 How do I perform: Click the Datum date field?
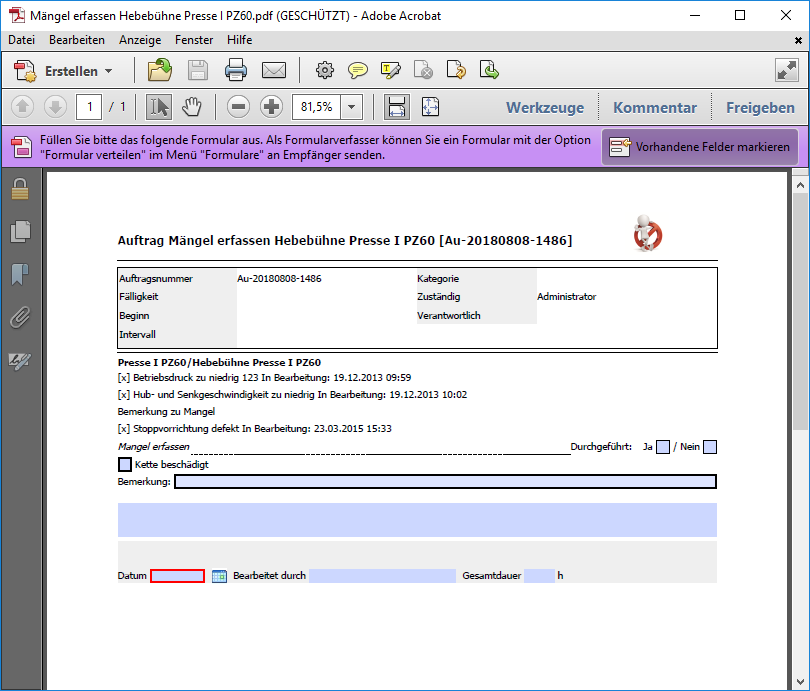click(177, 575)
